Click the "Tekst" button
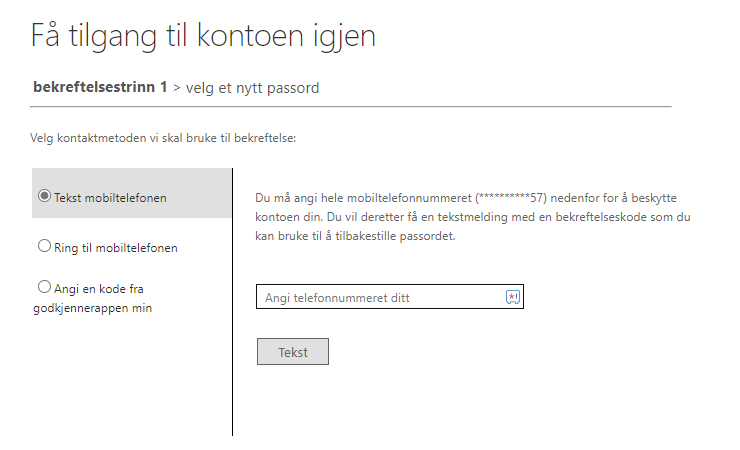The width and height of the screenshot is (740, 450). pos(293,351)
